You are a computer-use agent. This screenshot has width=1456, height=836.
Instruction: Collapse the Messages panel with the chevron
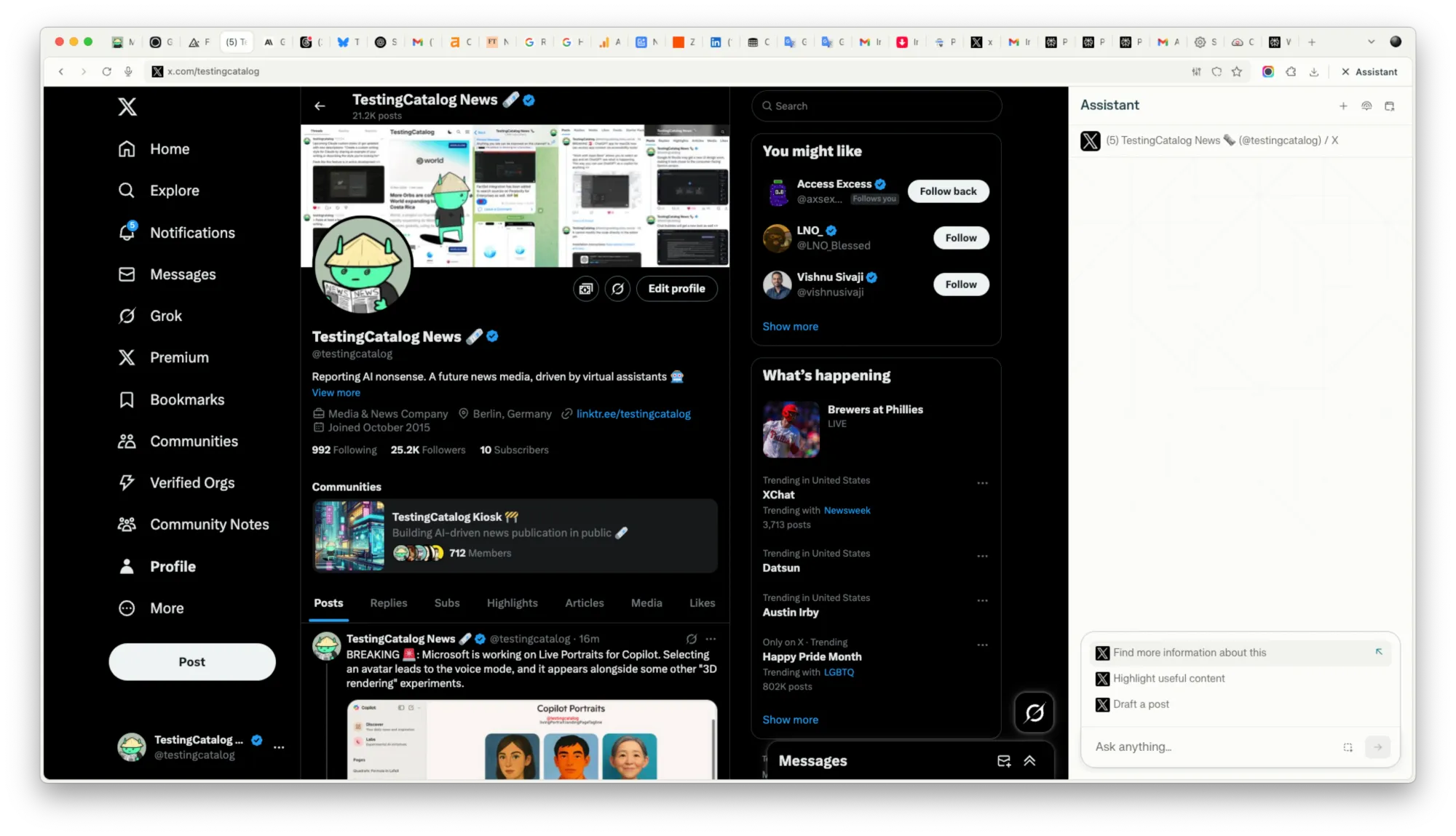click(1029, 760)
